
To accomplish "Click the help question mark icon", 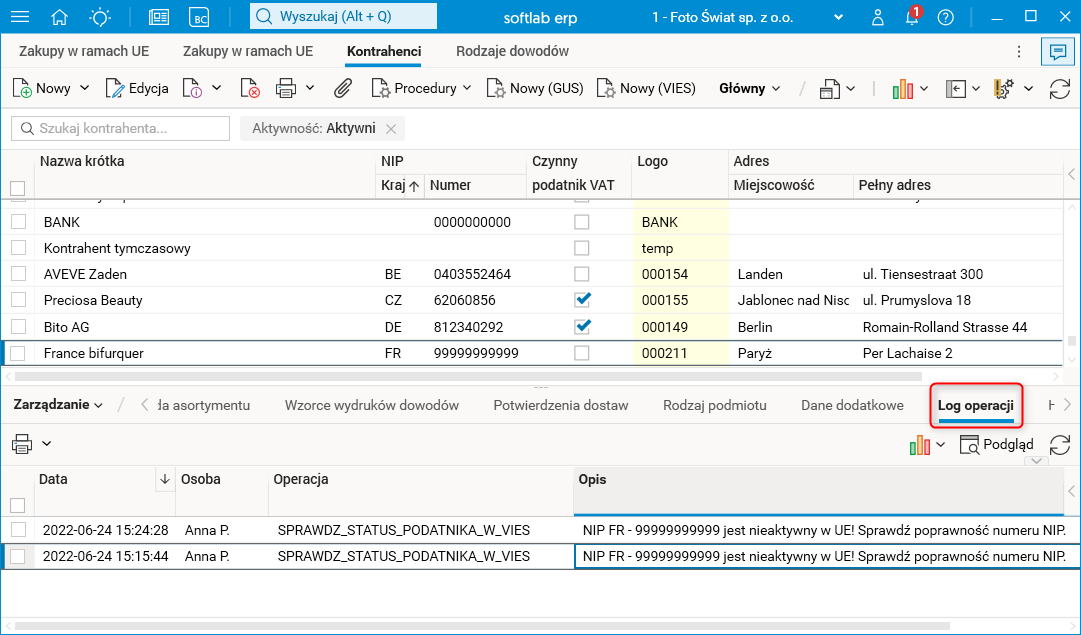I will click(x=945, y=17).
